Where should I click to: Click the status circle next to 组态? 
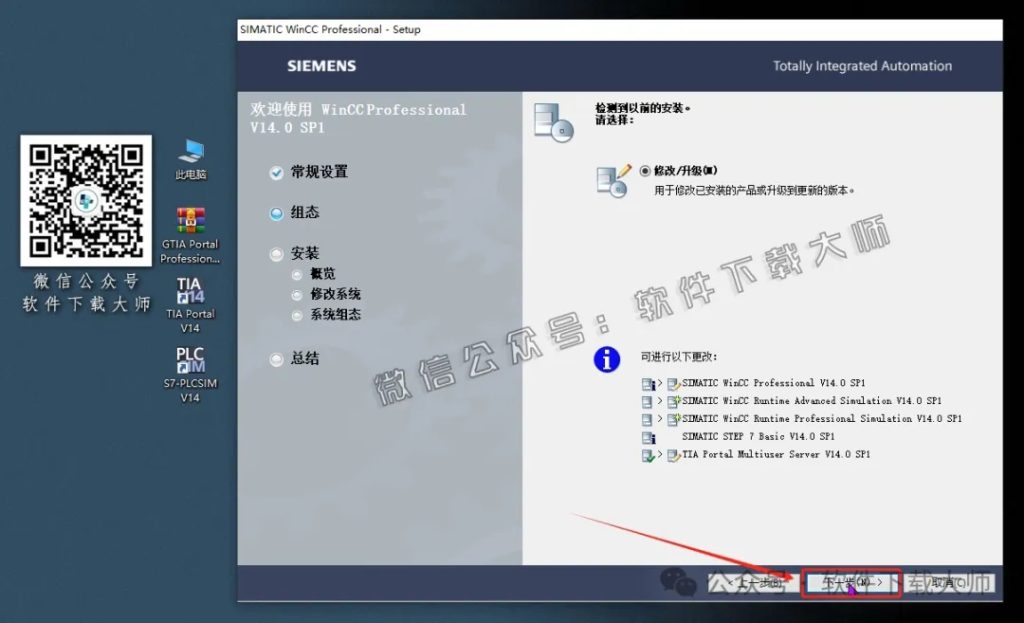tap(274, 212)
